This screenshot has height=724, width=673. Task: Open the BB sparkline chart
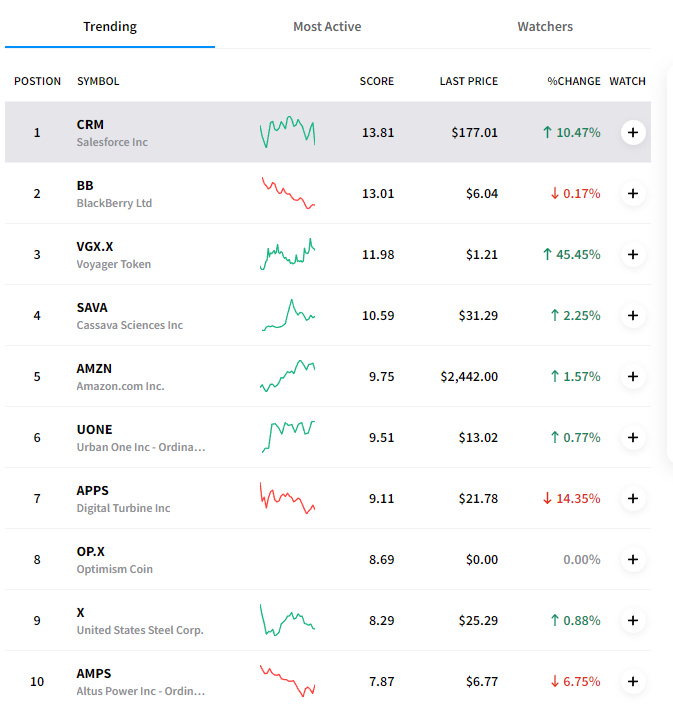point(288,193)
